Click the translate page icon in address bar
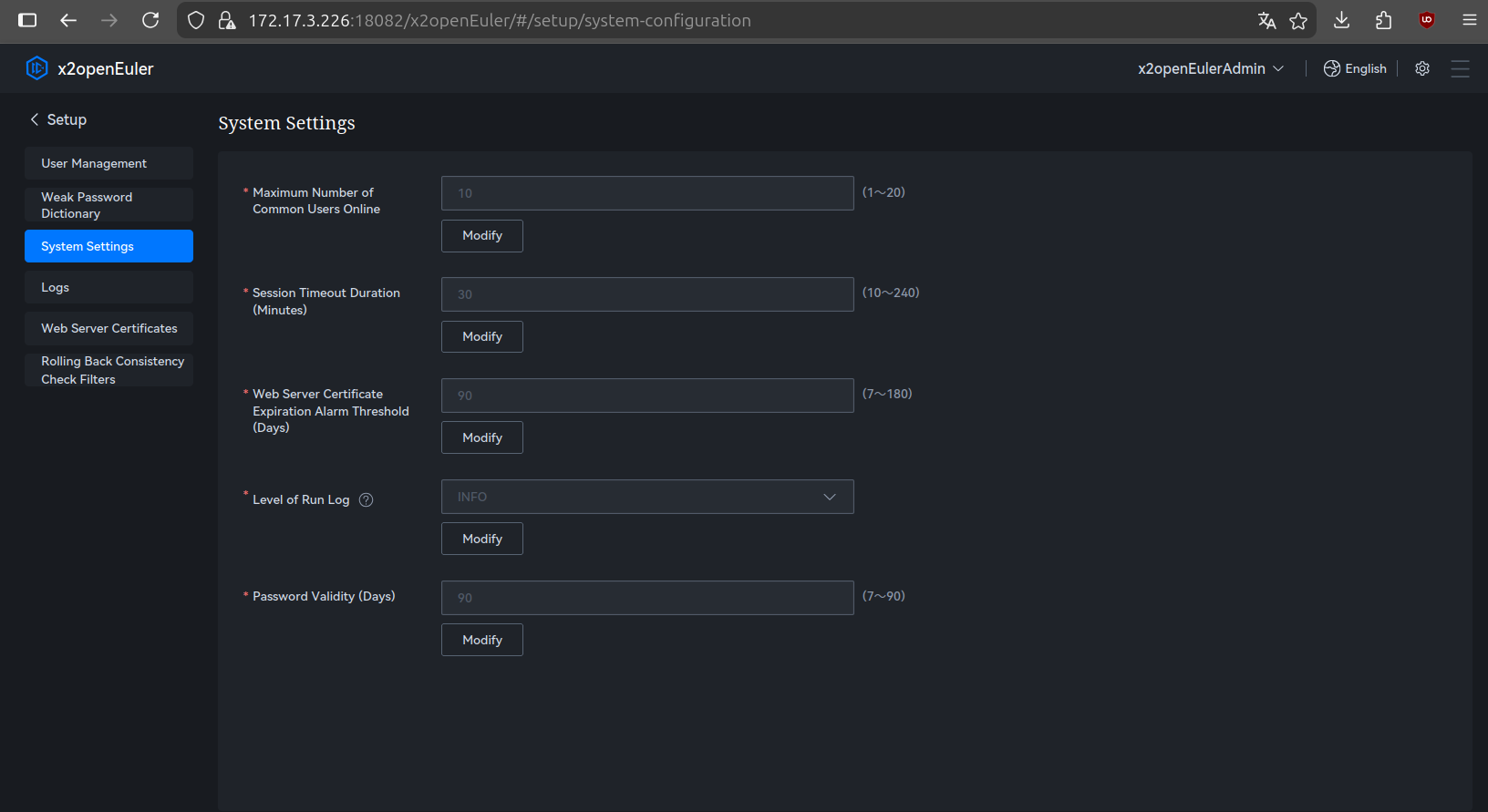The image size is (1488, 812). [x=1266, y=20]
